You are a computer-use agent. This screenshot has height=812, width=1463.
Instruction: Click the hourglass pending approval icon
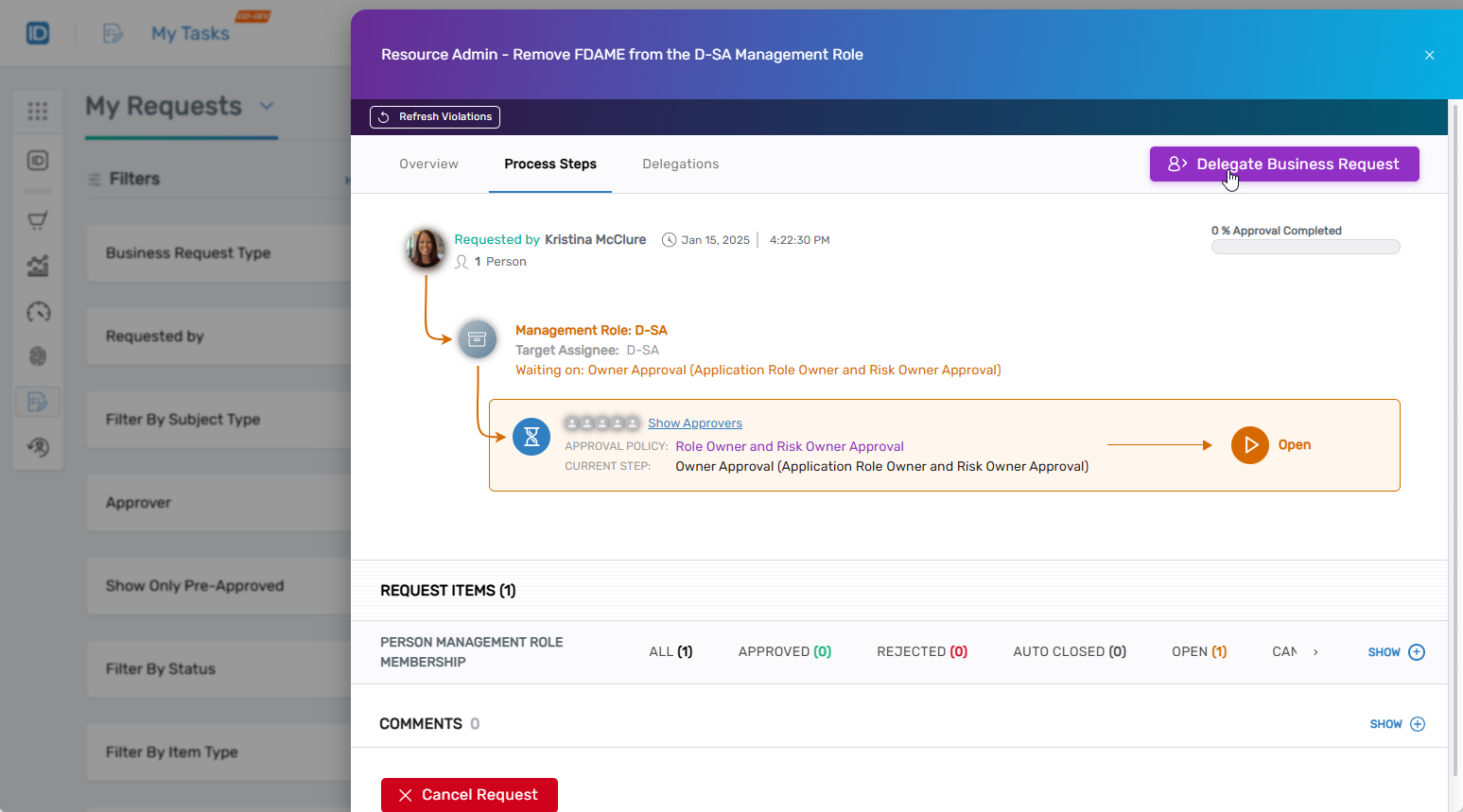(x=531, y=437)
